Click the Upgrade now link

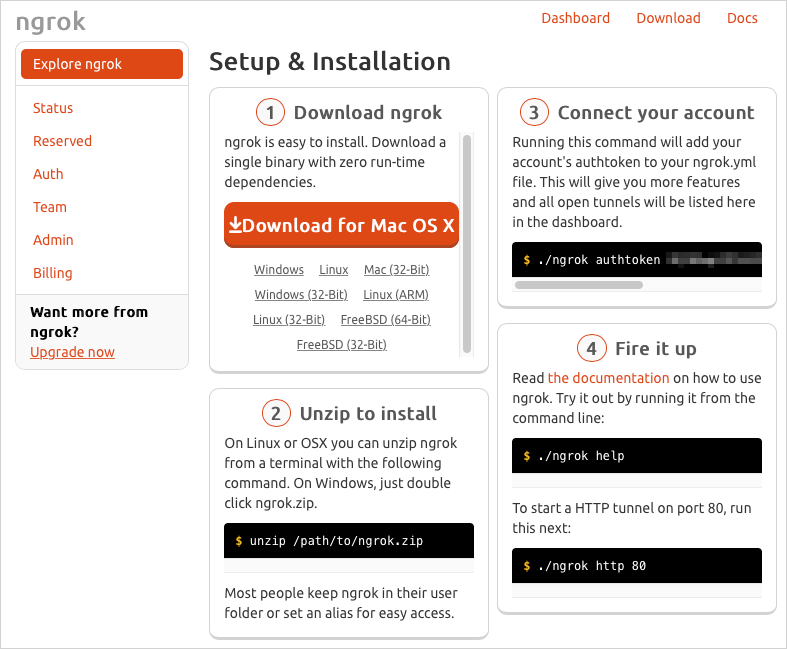pyautogui.click(x=72, y=352)
